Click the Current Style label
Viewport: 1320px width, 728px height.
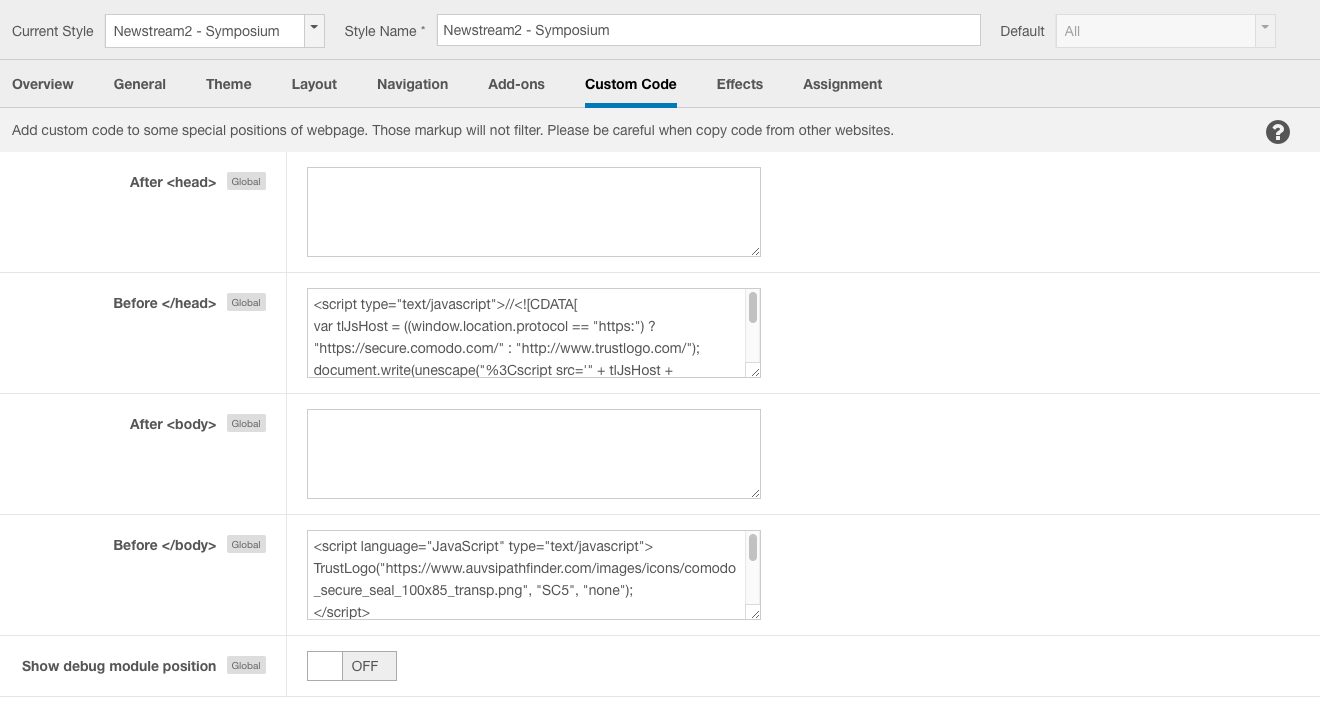coord(53,31)
